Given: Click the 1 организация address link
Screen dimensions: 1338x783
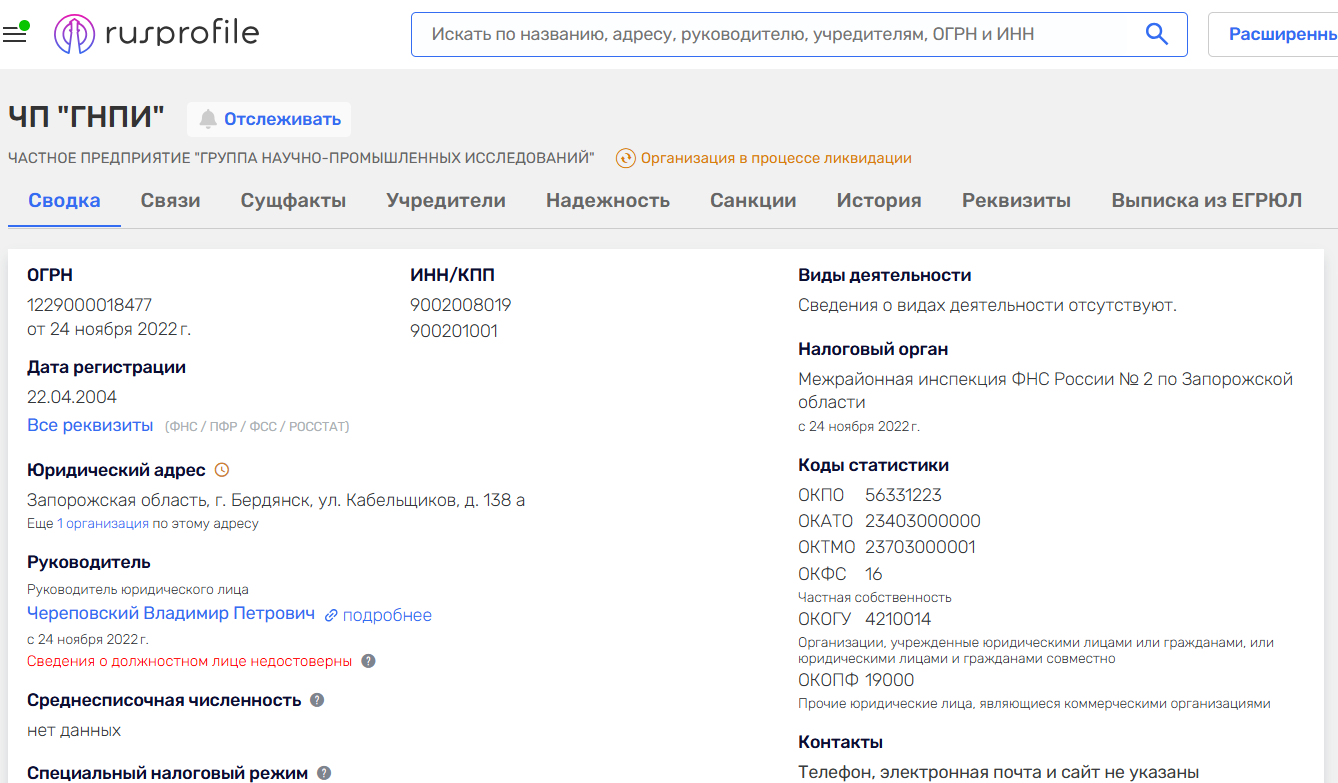Looking at the screenshot, I should 103,523.
